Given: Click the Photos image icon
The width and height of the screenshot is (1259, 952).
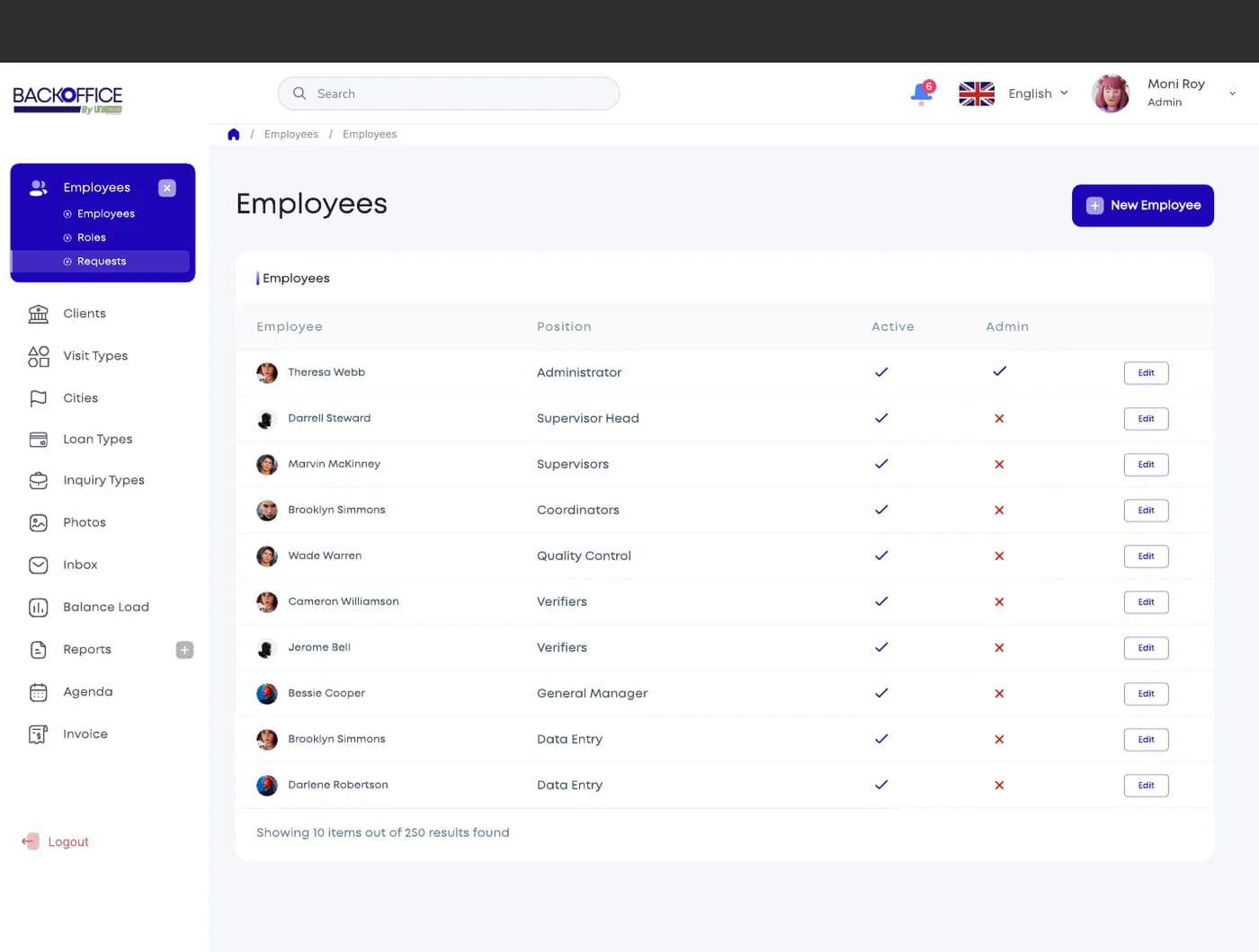Looking at the screenshot, I should 38,523.
